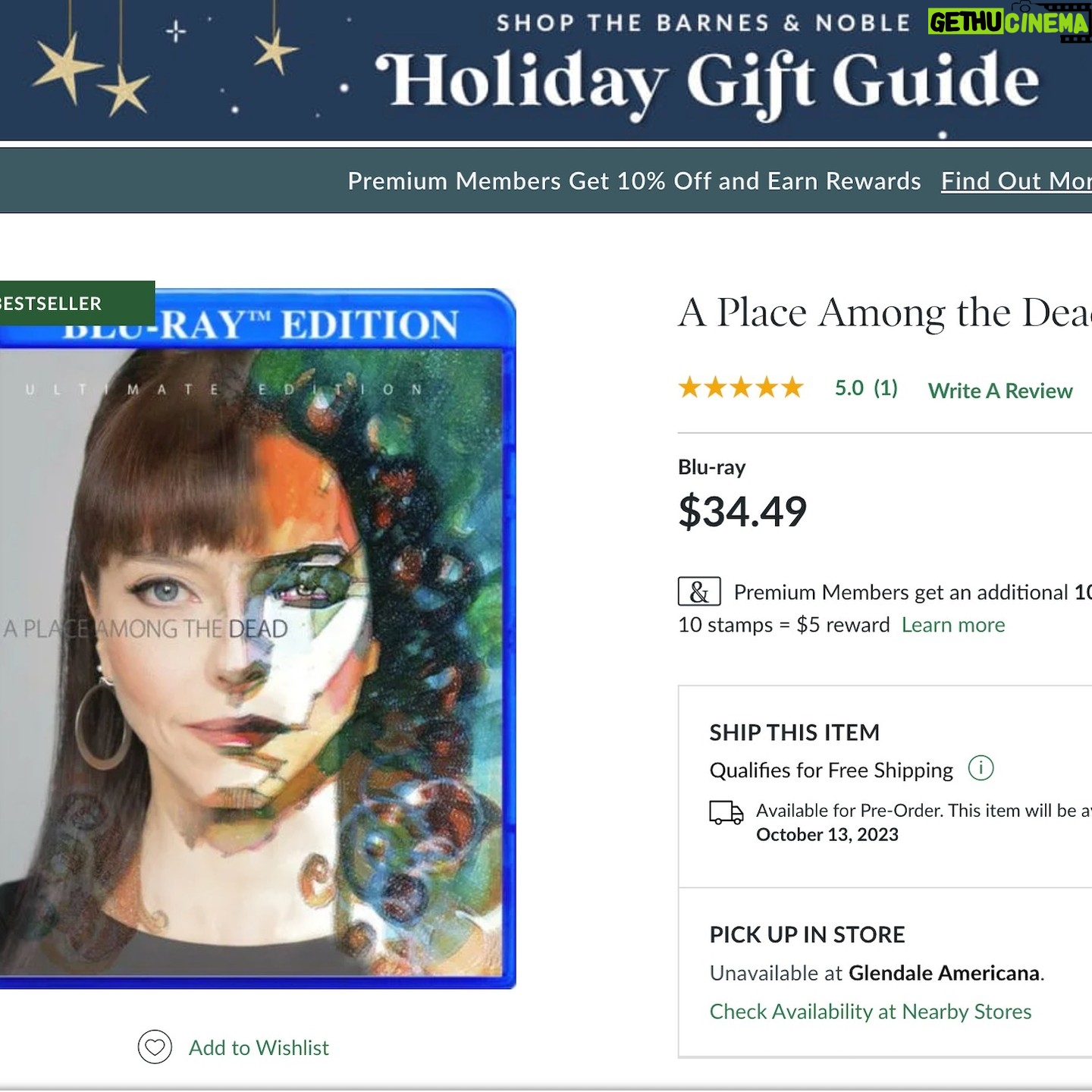The height and width of the screenshot is (1092, 1092).
Task: Click Learn more about stamp rewards
Action: tap(952, 625)
